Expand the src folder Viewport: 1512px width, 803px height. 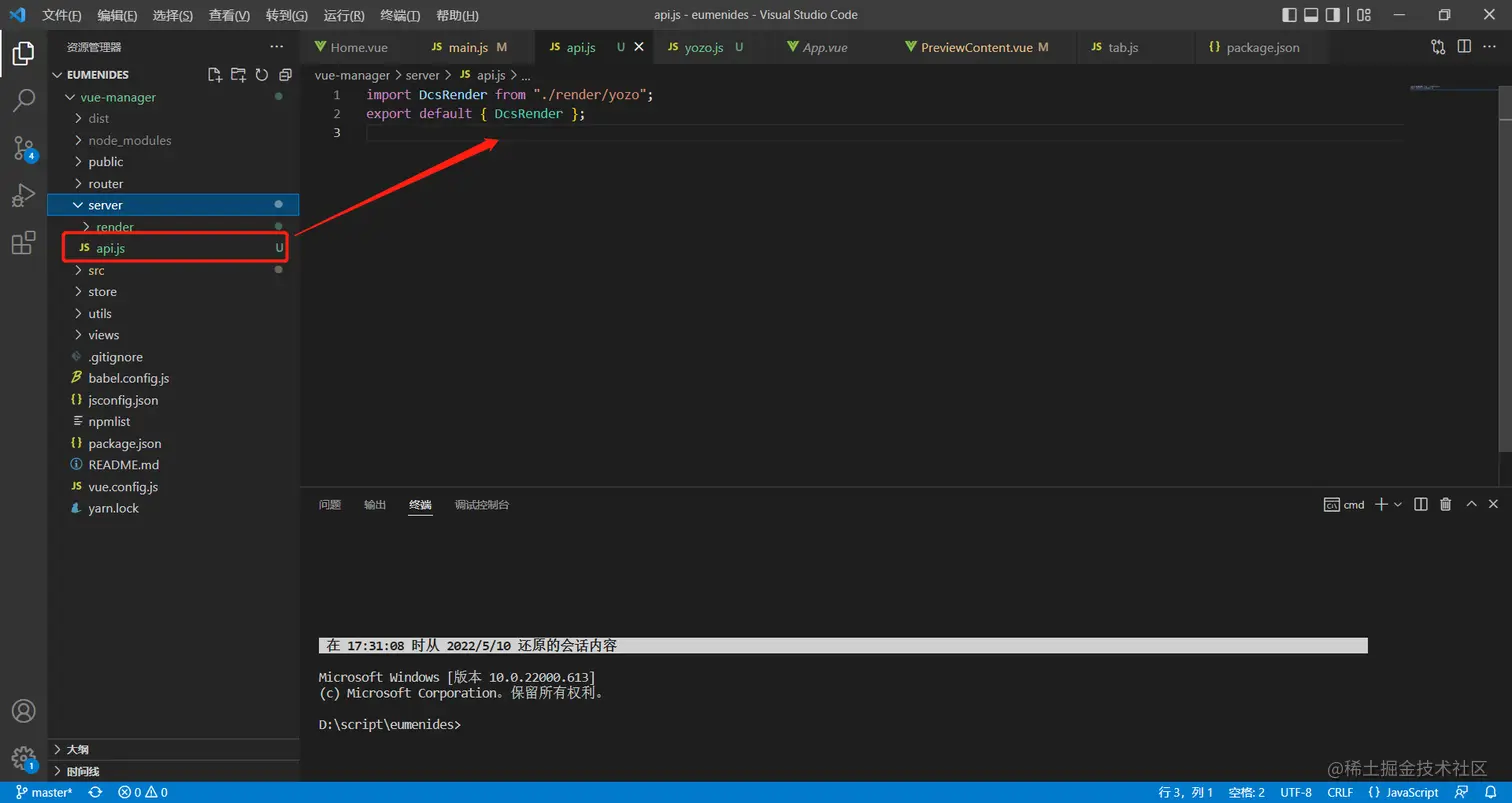click(x=173, y=270)
